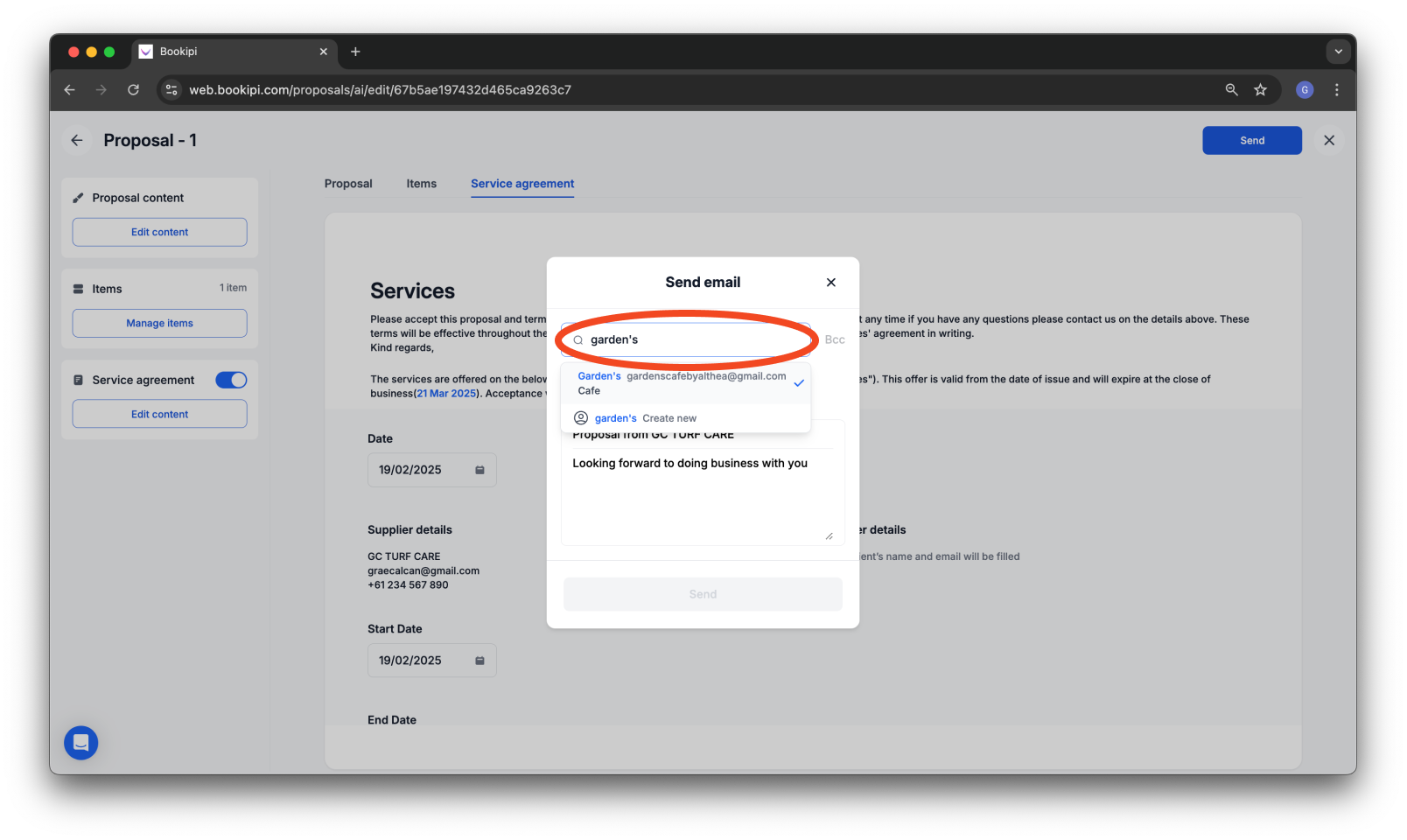Click the Manage items button
1407x840 pixels.
(x=158, y=323)
